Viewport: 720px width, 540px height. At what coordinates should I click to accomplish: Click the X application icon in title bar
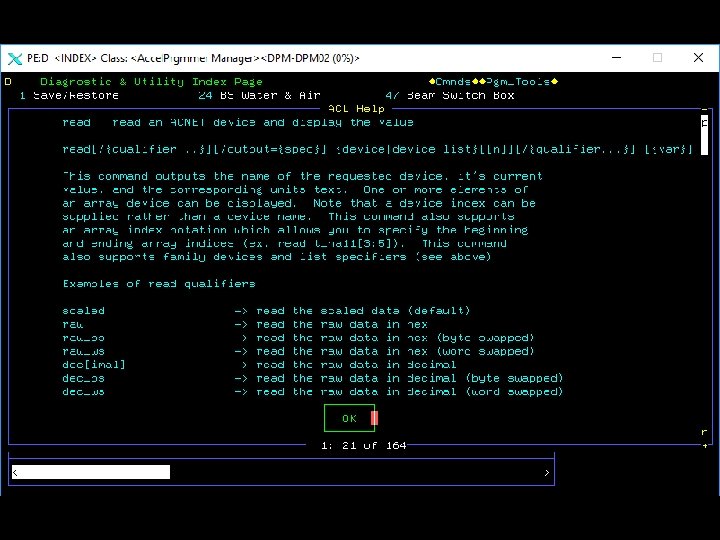click(x=15, y=58)
